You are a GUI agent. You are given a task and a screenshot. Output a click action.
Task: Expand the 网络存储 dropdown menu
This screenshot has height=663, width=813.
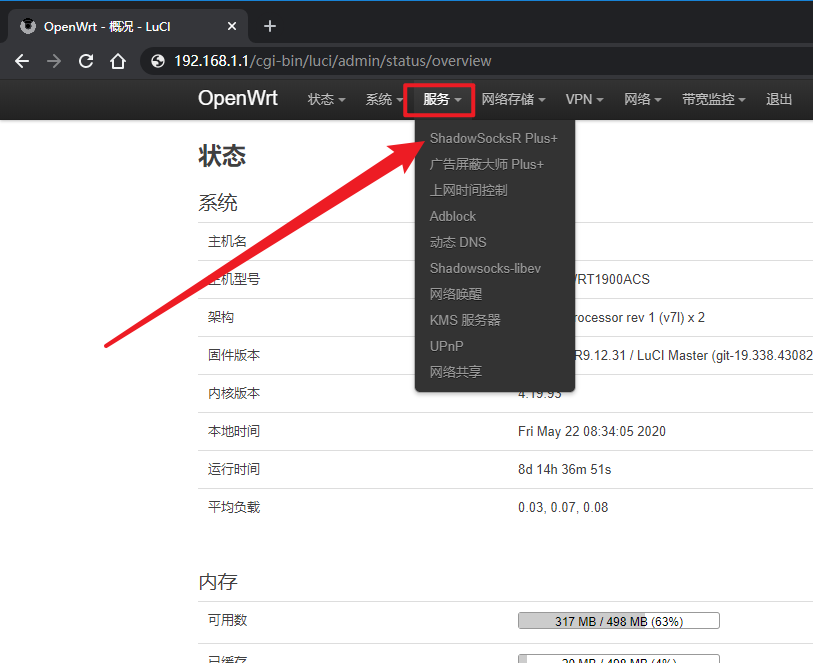tap(513, 99)
